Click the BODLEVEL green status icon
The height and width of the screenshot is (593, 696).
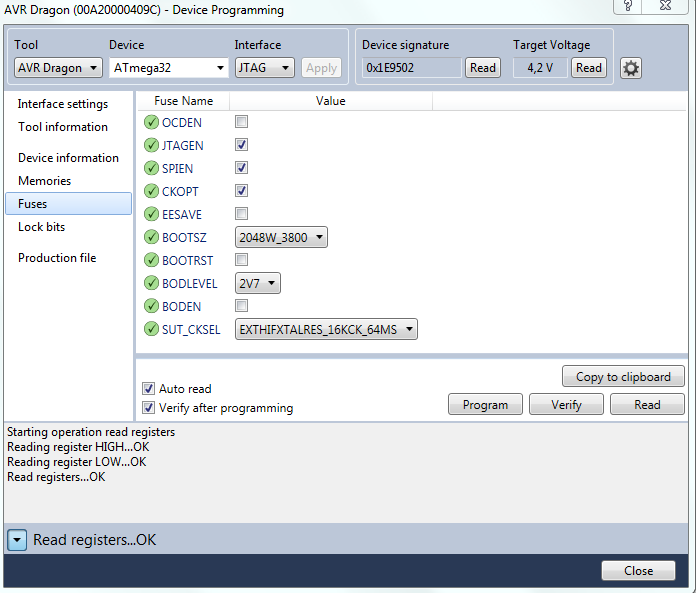151,283
